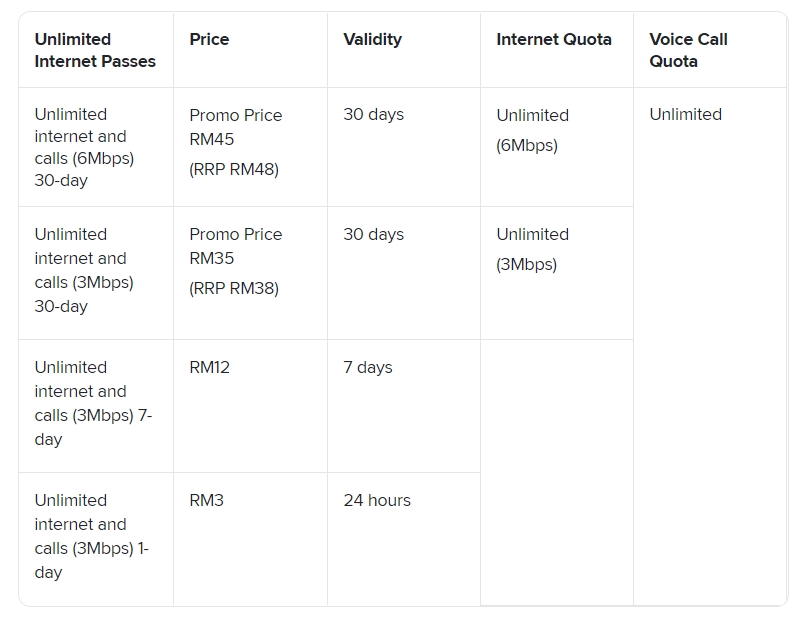
Task: Select the Validity column header
Action: [372, 39]
